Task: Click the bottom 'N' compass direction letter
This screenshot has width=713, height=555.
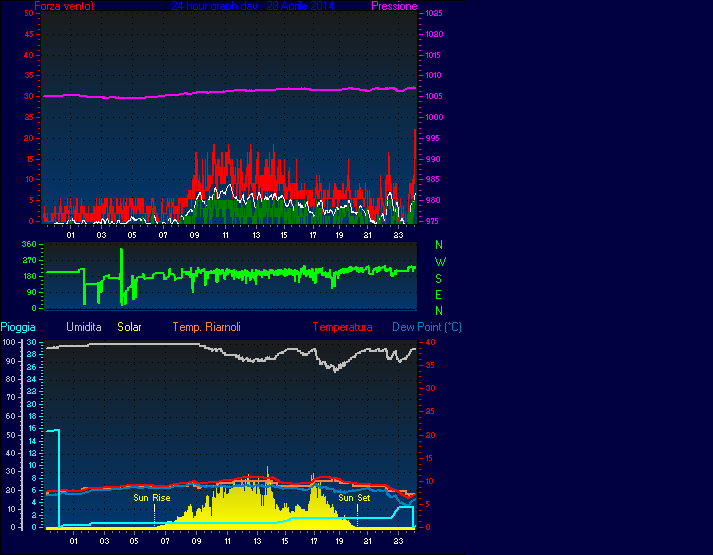Action: coord(439,311)
